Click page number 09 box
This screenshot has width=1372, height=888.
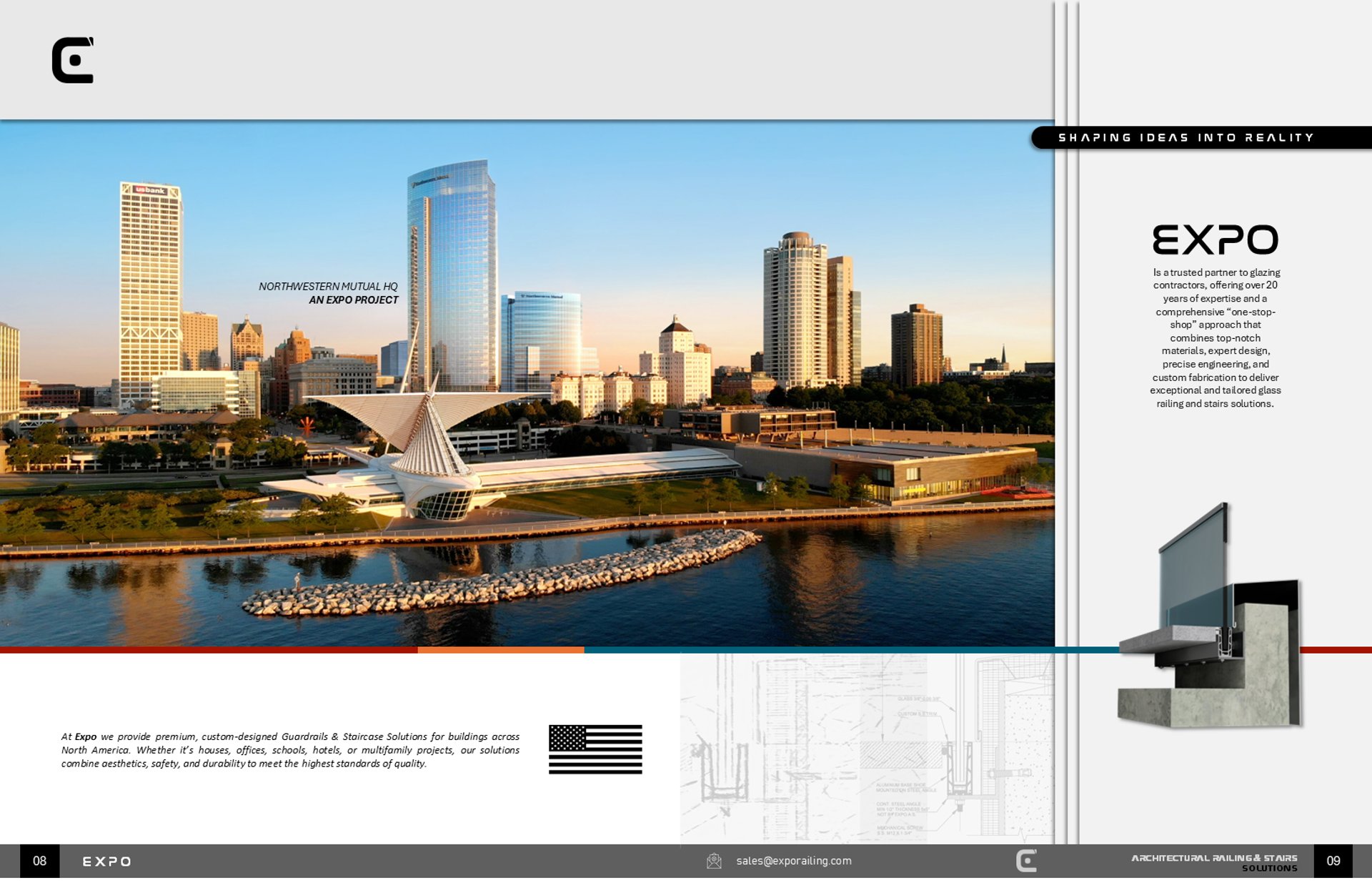coord(1333,861)
